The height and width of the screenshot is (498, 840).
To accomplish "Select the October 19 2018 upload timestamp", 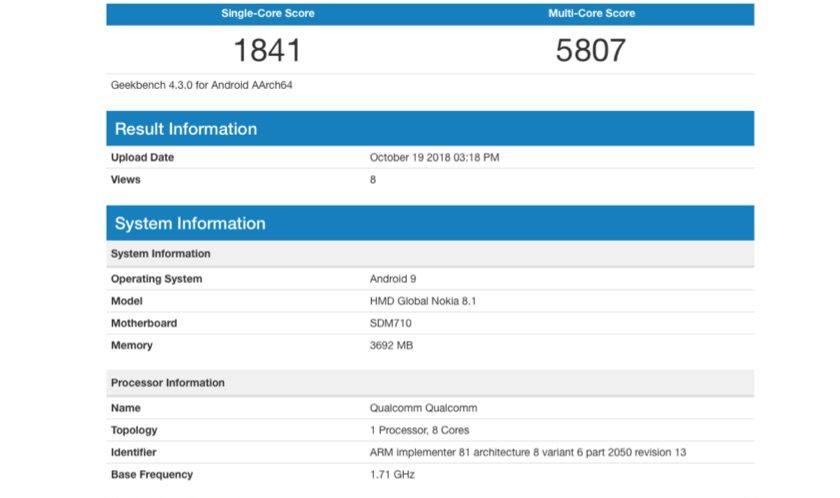I will (x=436, y=158).
